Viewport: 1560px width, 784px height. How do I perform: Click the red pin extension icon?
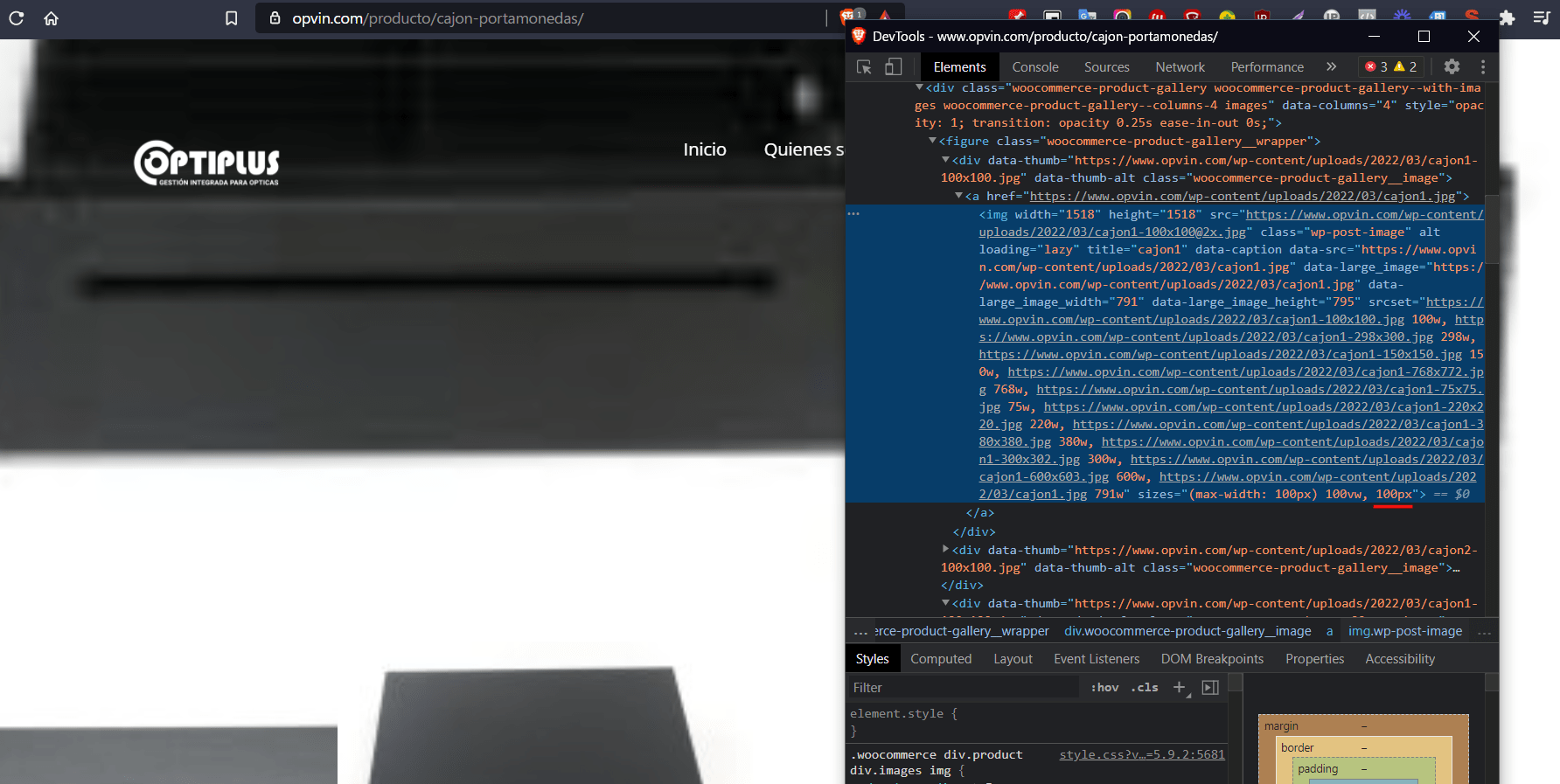click(1017, 16)
